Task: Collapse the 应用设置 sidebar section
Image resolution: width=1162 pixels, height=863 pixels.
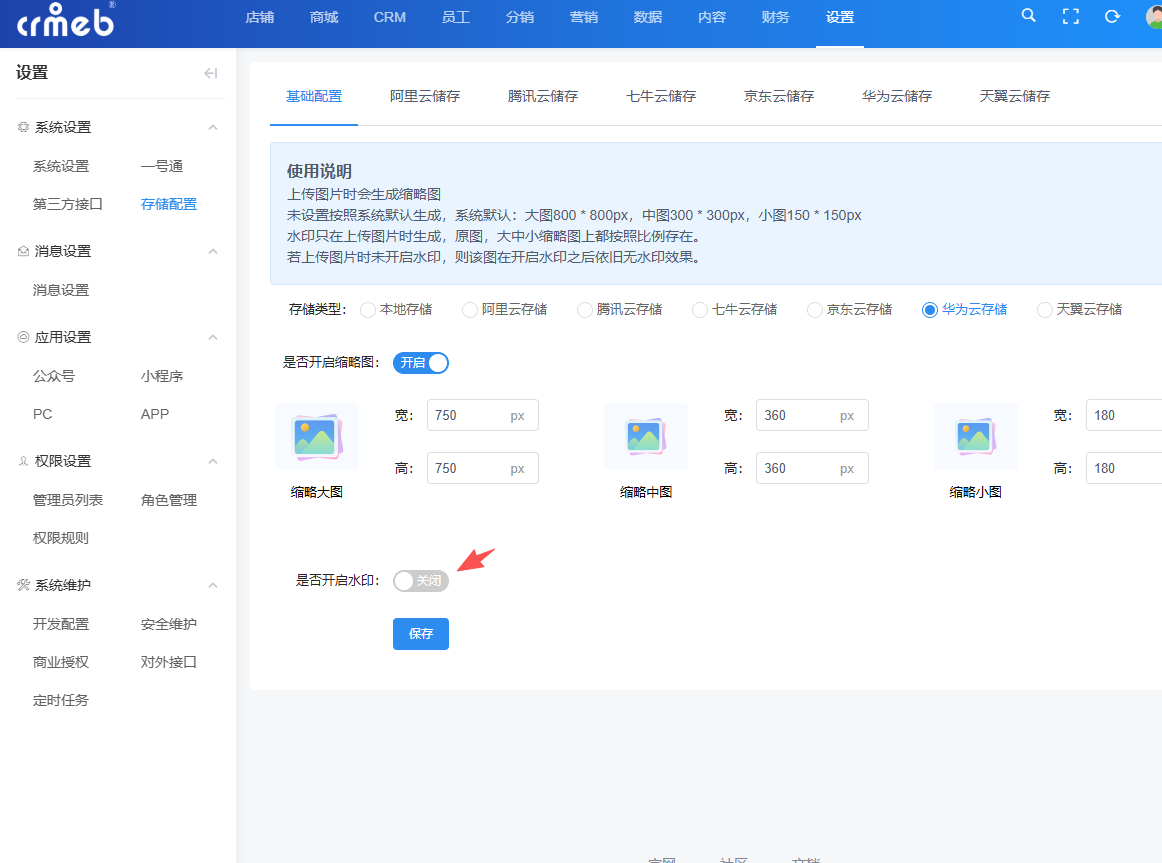Action: click(213, 337)
